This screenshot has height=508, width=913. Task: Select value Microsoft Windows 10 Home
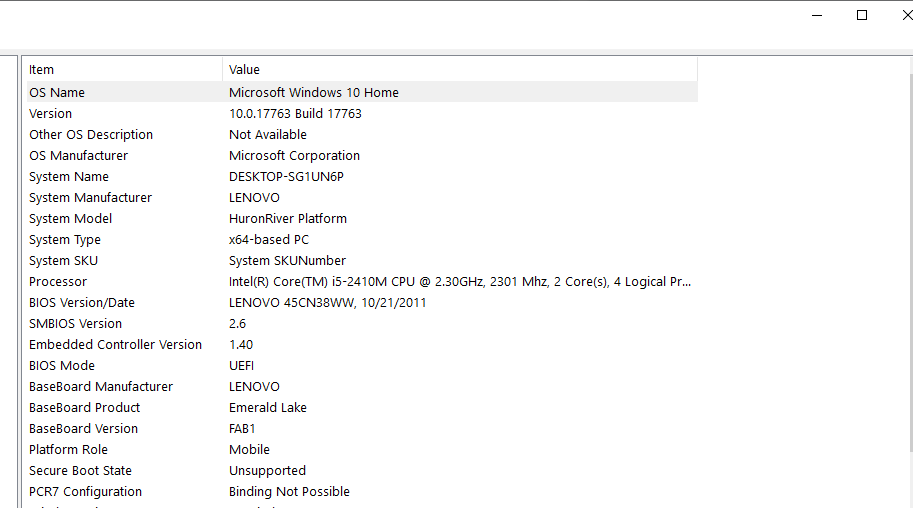(314, 93)
